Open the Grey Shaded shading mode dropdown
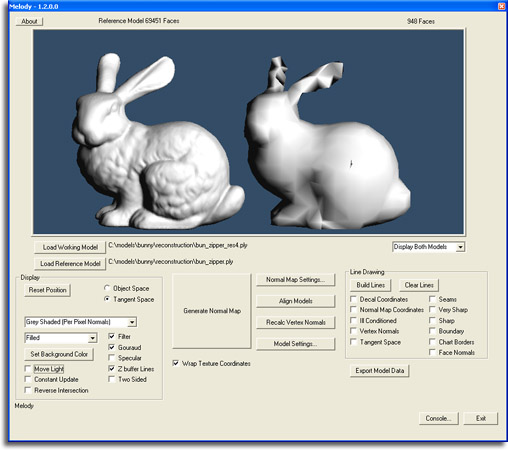 (x=81, y=322)
